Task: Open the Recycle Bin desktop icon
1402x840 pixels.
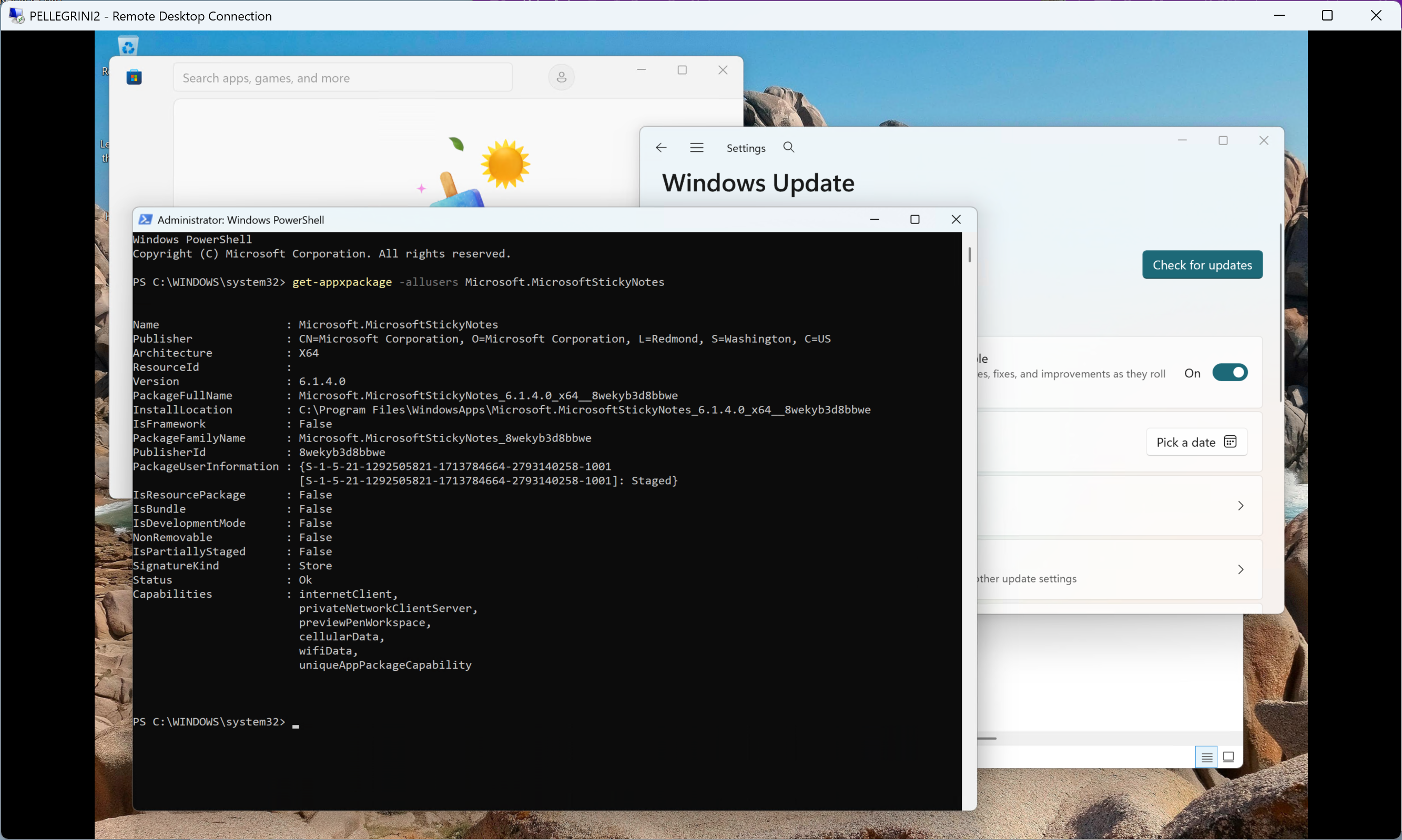Action: point(128,46)
